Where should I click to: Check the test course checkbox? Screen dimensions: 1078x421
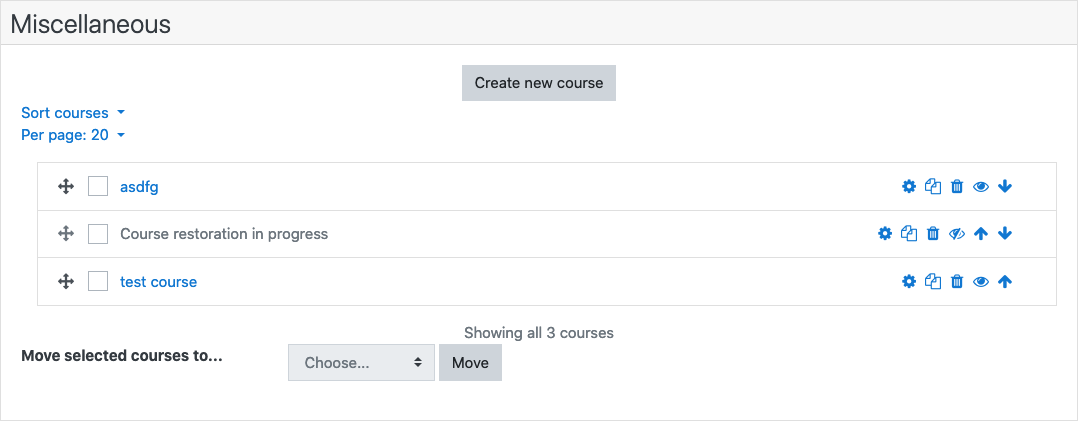click(98, 281)
